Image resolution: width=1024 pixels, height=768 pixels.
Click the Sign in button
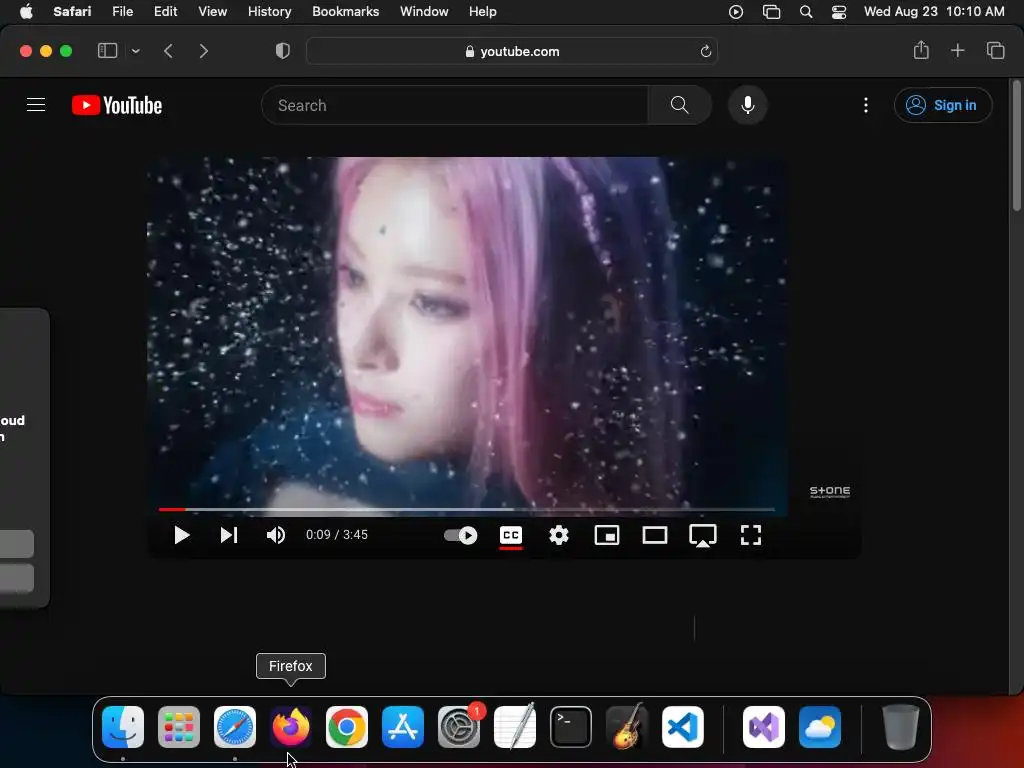[943, 105]
